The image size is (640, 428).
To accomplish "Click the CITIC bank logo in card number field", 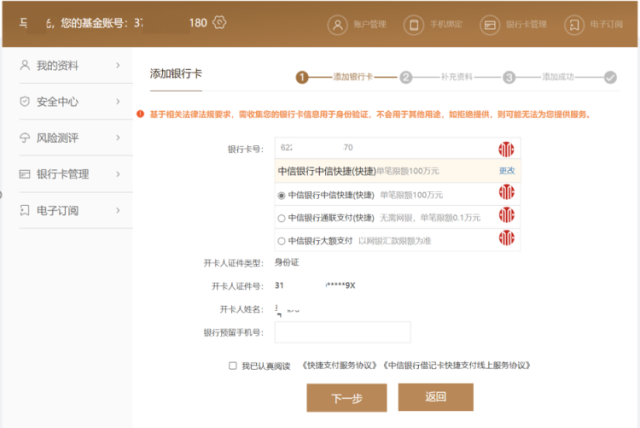I will (x=506, y=149).
